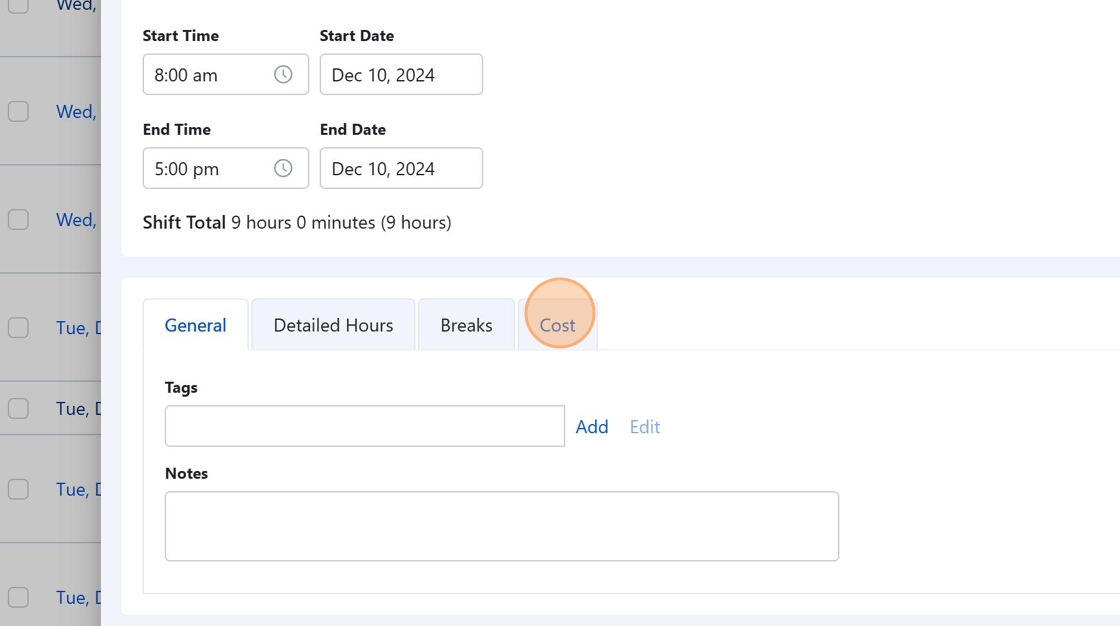Open the Detailed Hours tab
This screenshot has height=626, width=1120.
pos(333,325)
